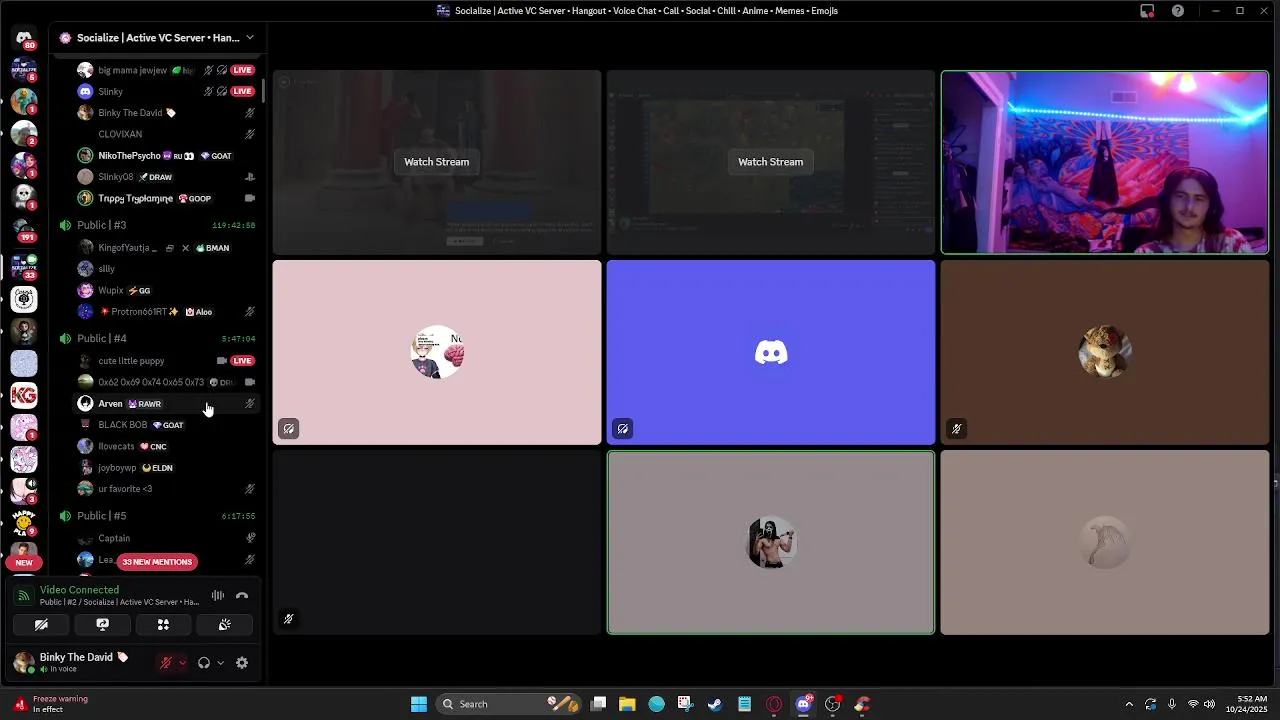Click the Discord taskbar icon

(x=803, y=704)
